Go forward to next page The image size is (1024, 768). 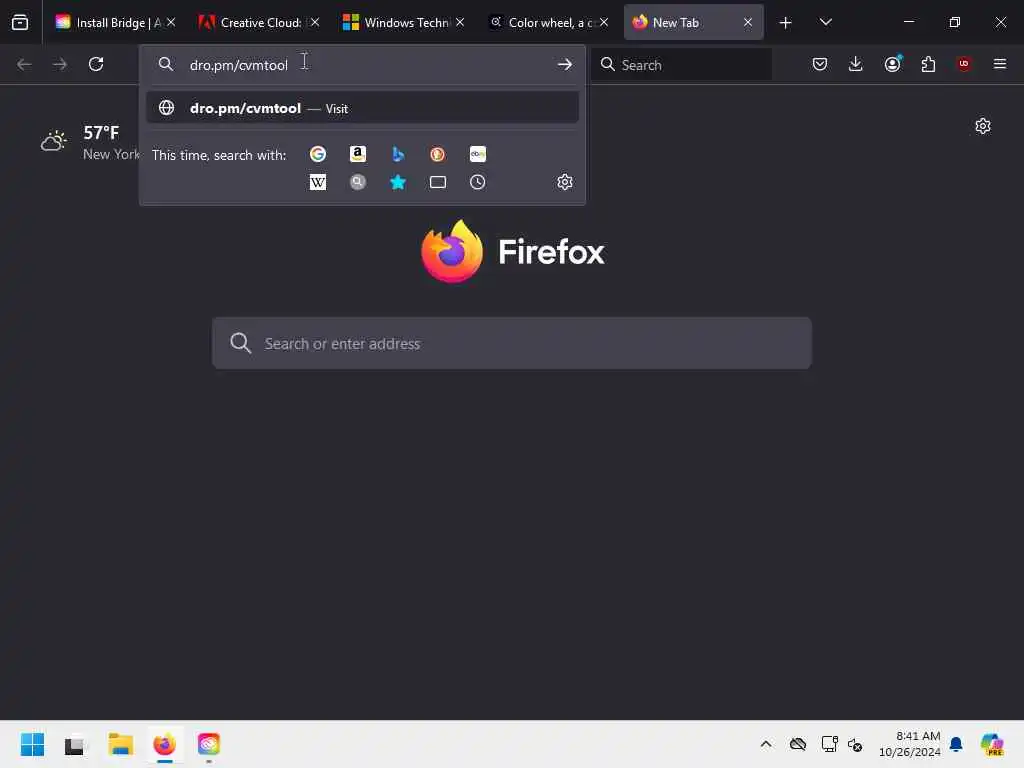(x=59, y=64)
